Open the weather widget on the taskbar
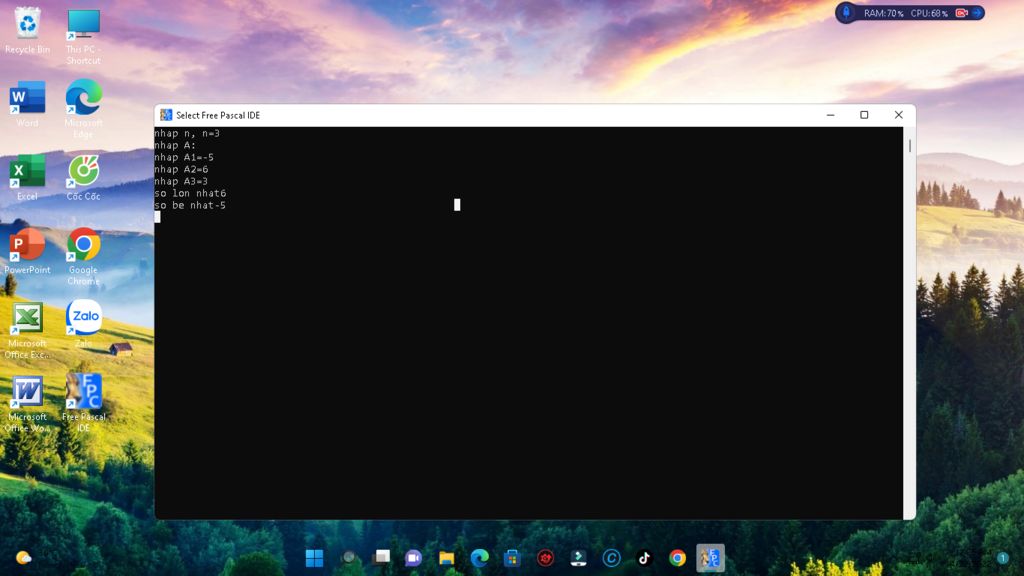The height and width of the screenshot is (576, 1024). coord(24,558)
